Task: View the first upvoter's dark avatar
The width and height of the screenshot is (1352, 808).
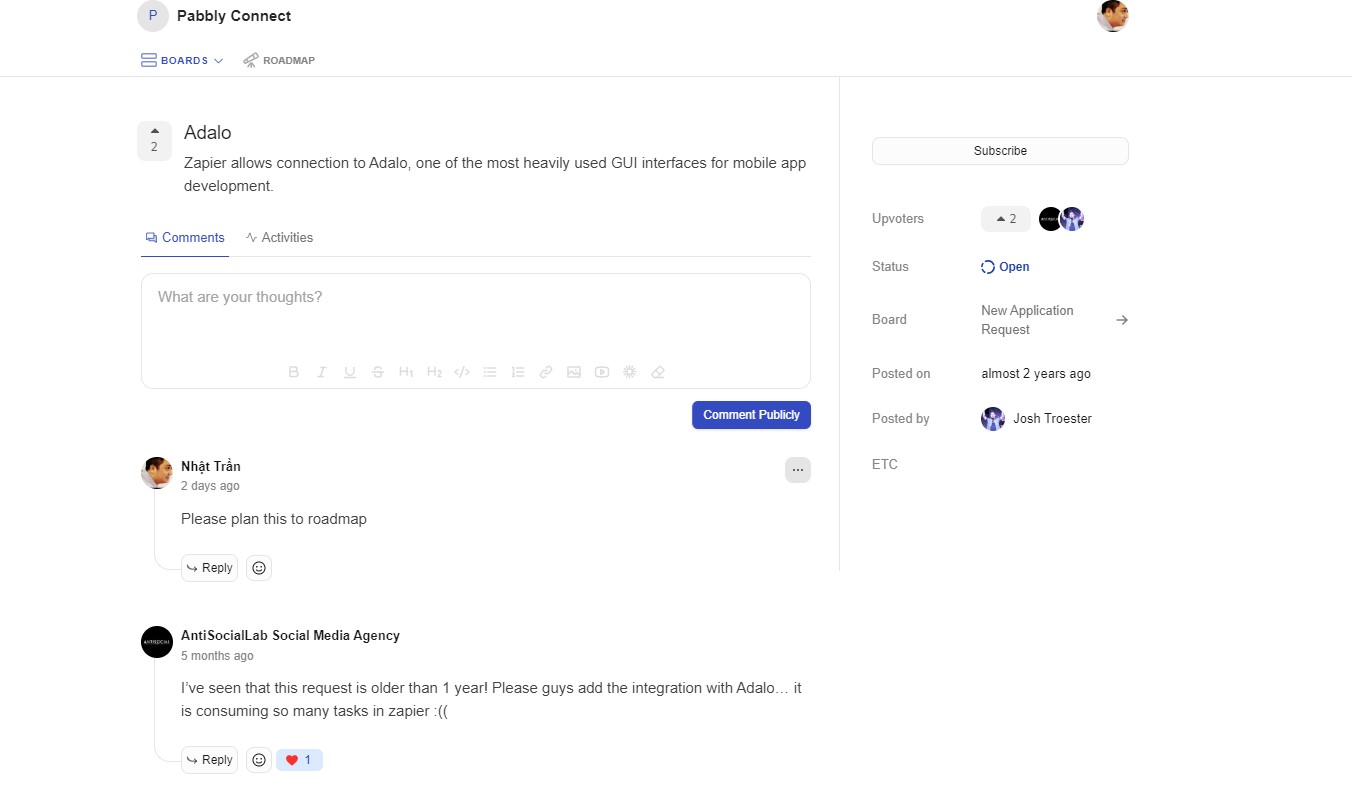Action: [1050, 219]
